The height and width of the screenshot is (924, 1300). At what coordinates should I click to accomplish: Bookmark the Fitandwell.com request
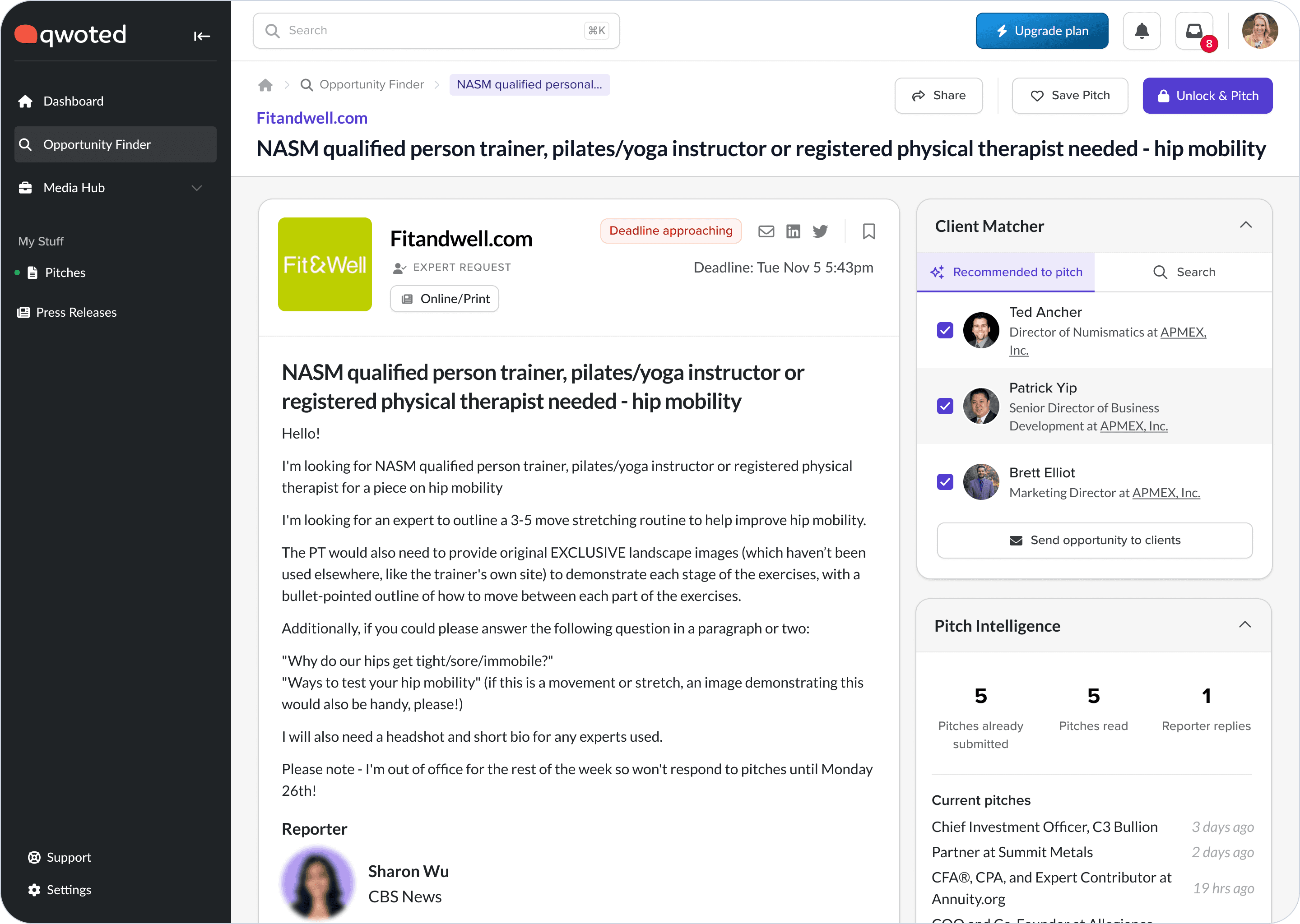[868, 231]
